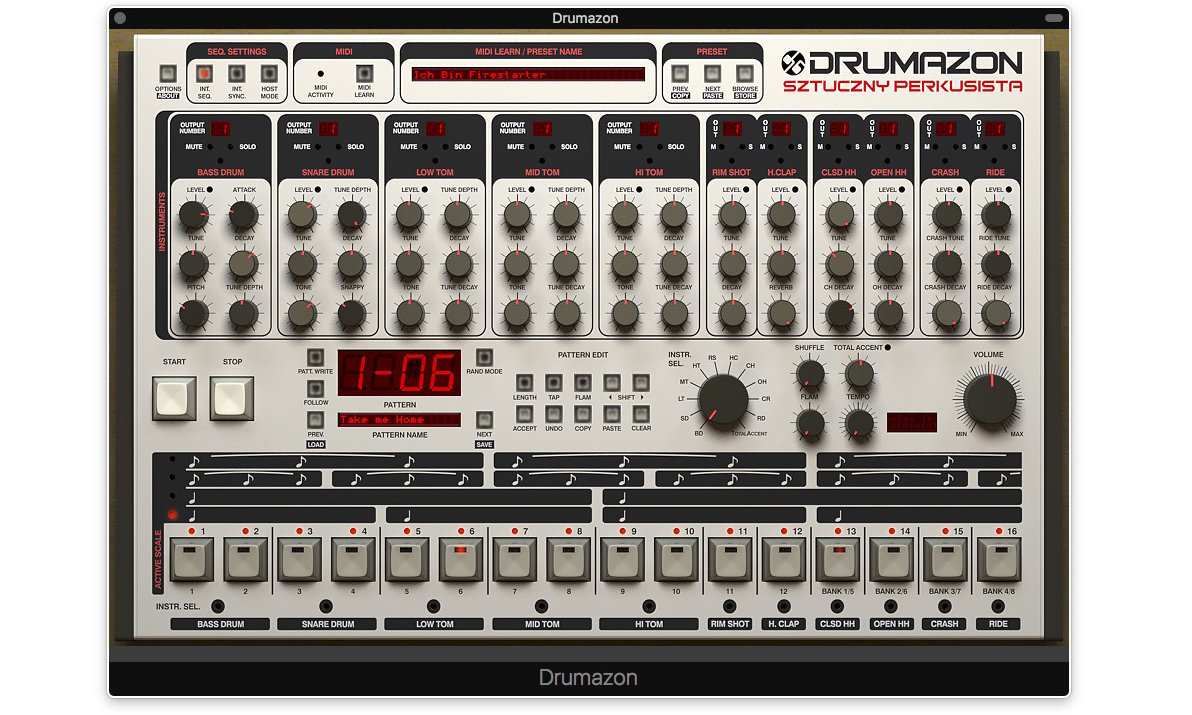1192x715 pixels.
Task: Select Snare Drum via bottom Instr. Sel. button
Action: [326, 606]
